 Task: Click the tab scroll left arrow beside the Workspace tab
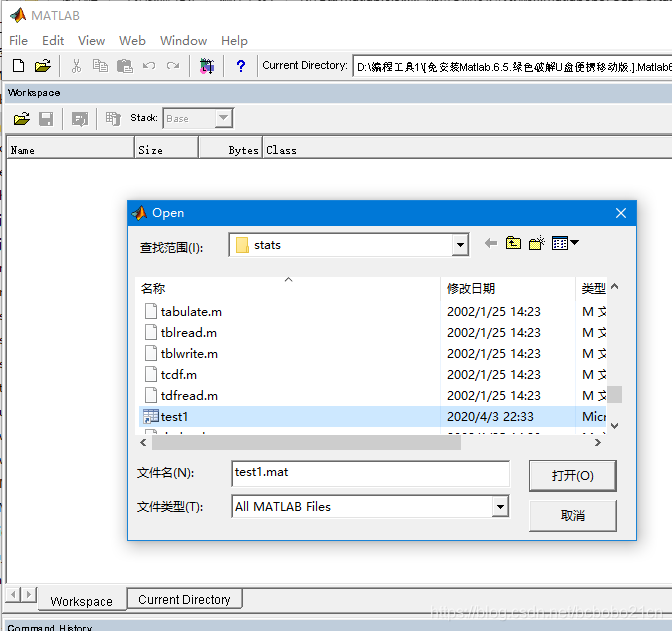(13, 594)
